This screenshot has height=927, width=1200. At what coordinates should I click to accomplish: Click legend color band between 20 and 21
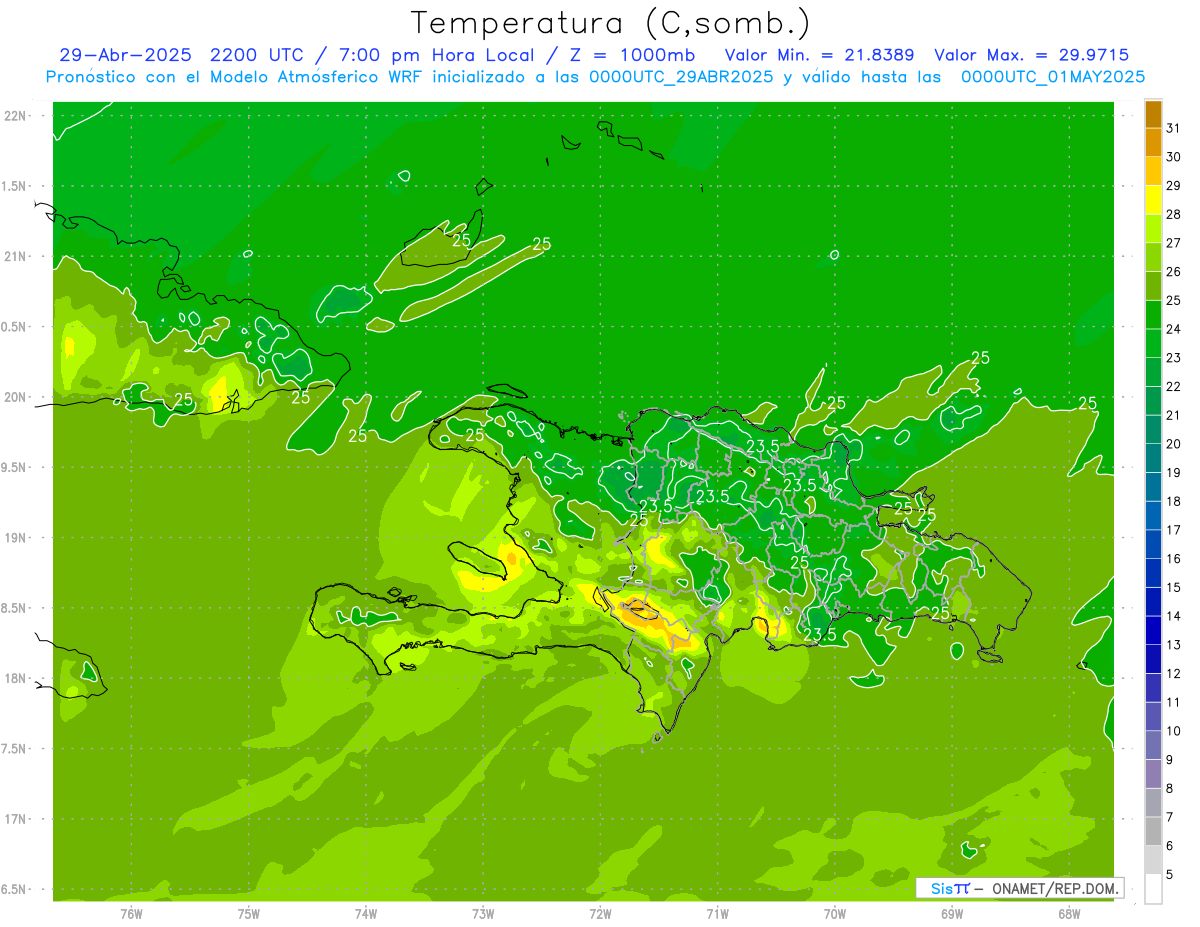(x=1153, y=430)
